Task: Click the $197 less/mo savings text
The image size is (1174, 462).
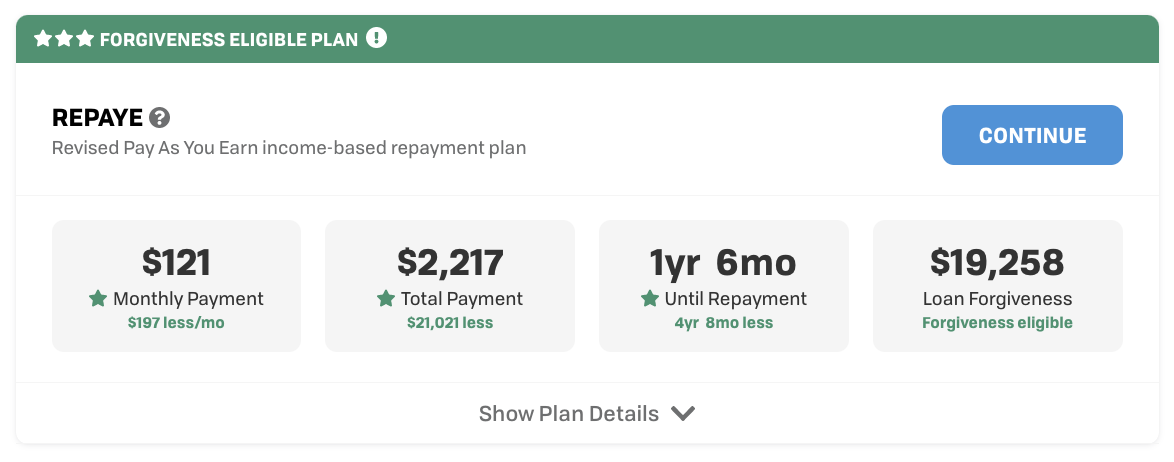Action: click(x=176, y=323)
